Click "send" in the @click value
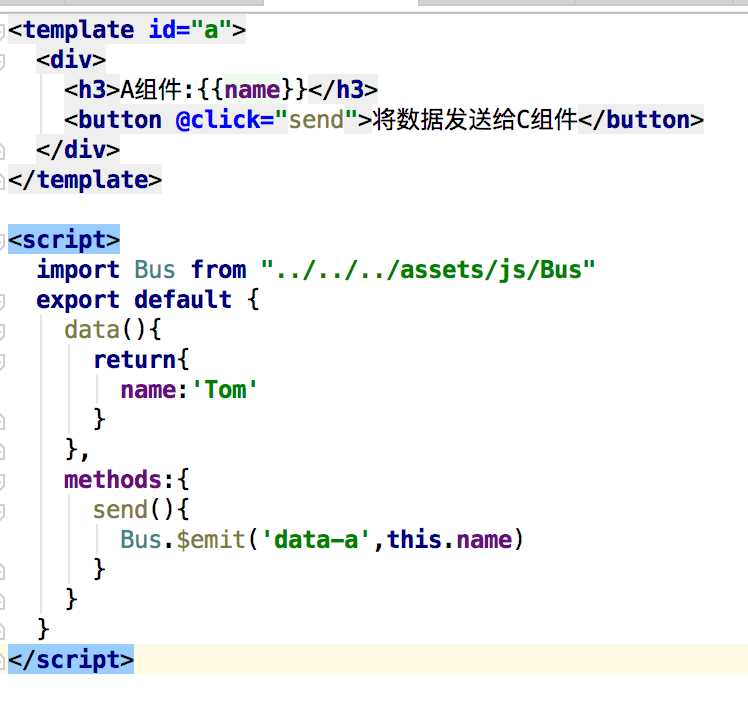This screenshot has height=720, width=748. (316, 120)
